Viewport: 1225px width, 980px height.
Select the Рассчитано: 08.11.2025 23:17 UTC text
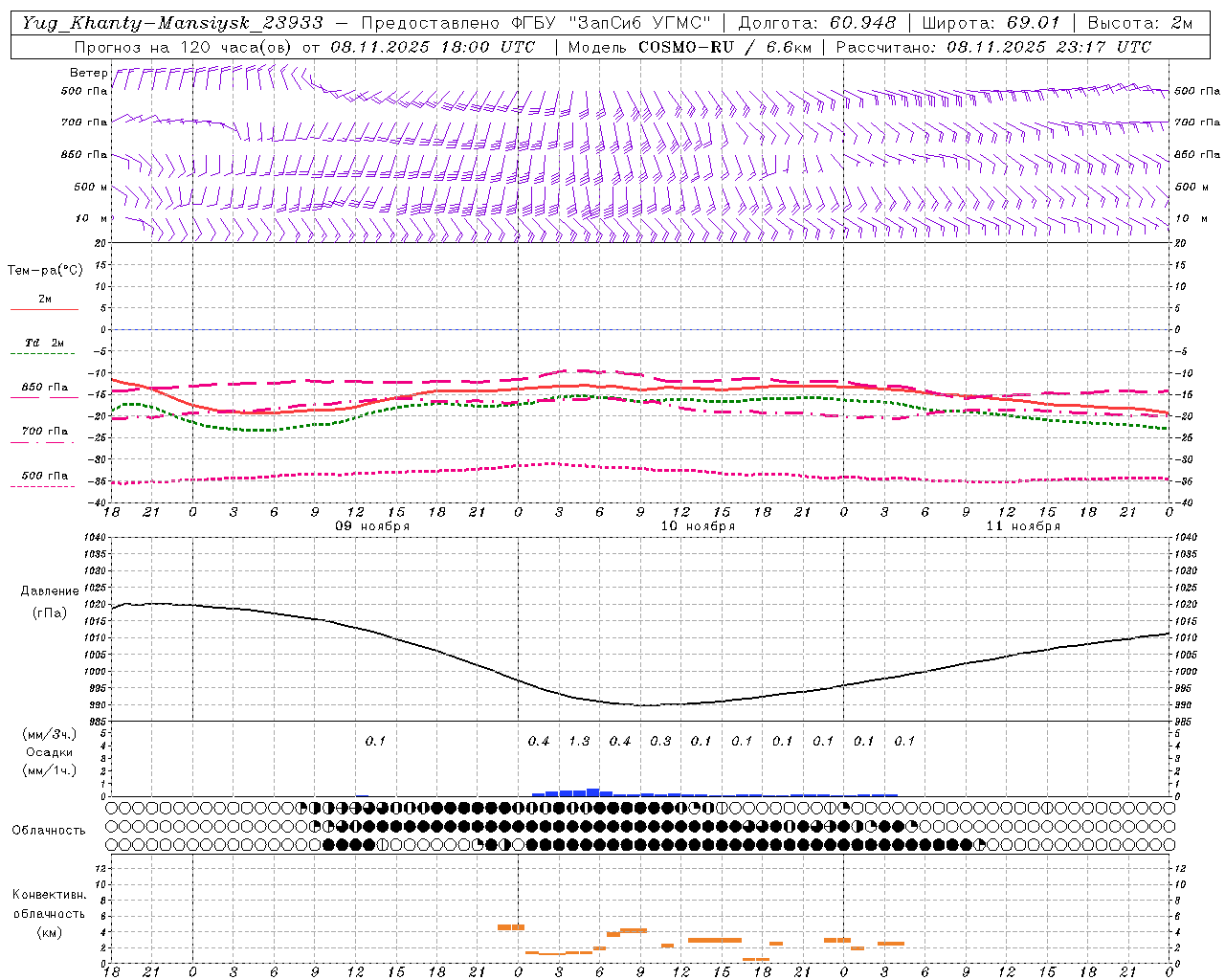point(993,47)
